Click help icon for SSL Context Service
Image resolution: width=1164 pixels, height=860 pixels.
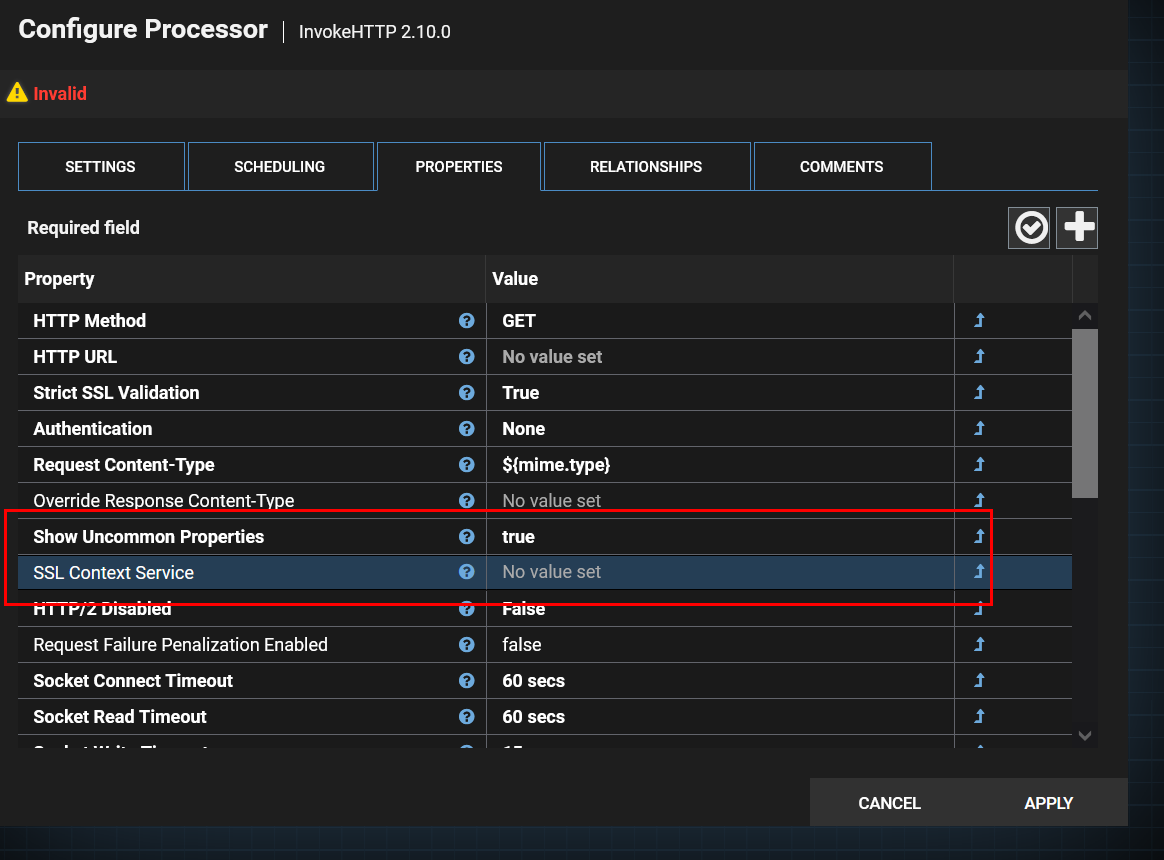pyautogui.click(x=466, y=572)
